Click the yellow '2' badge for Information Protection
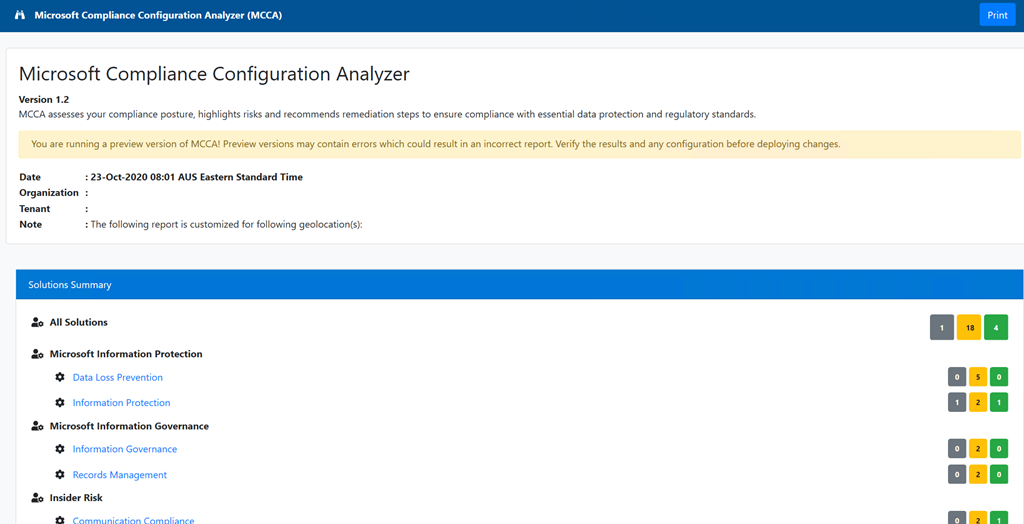The image size is (1024, 524). click(x=978, y=403)
